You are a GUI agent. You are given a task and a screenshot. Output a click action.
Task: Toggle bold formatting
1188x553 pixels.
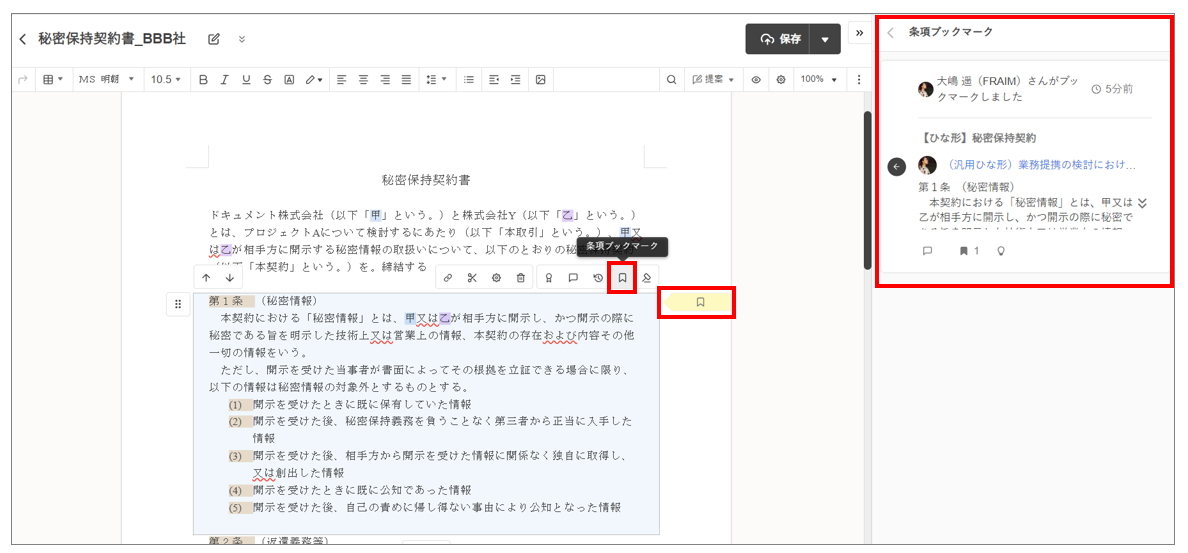pos(203,80)
